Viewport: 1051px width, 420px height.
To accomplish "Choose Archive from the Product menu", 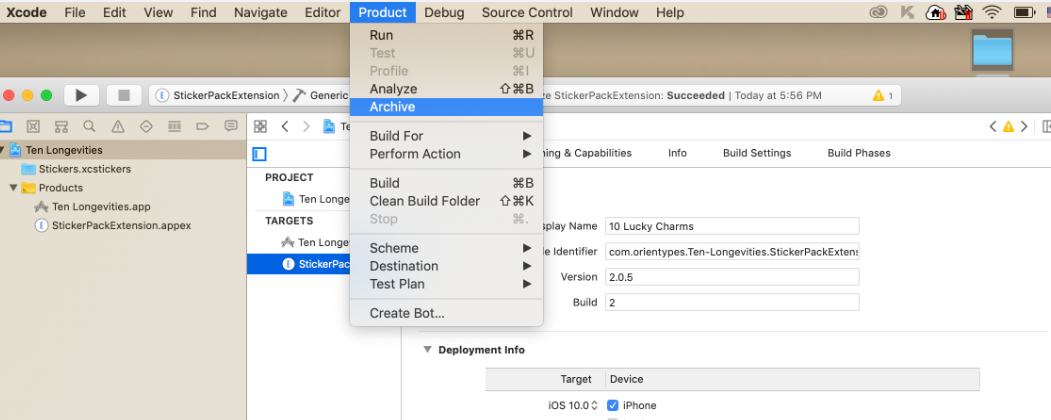I will (446, 107).
